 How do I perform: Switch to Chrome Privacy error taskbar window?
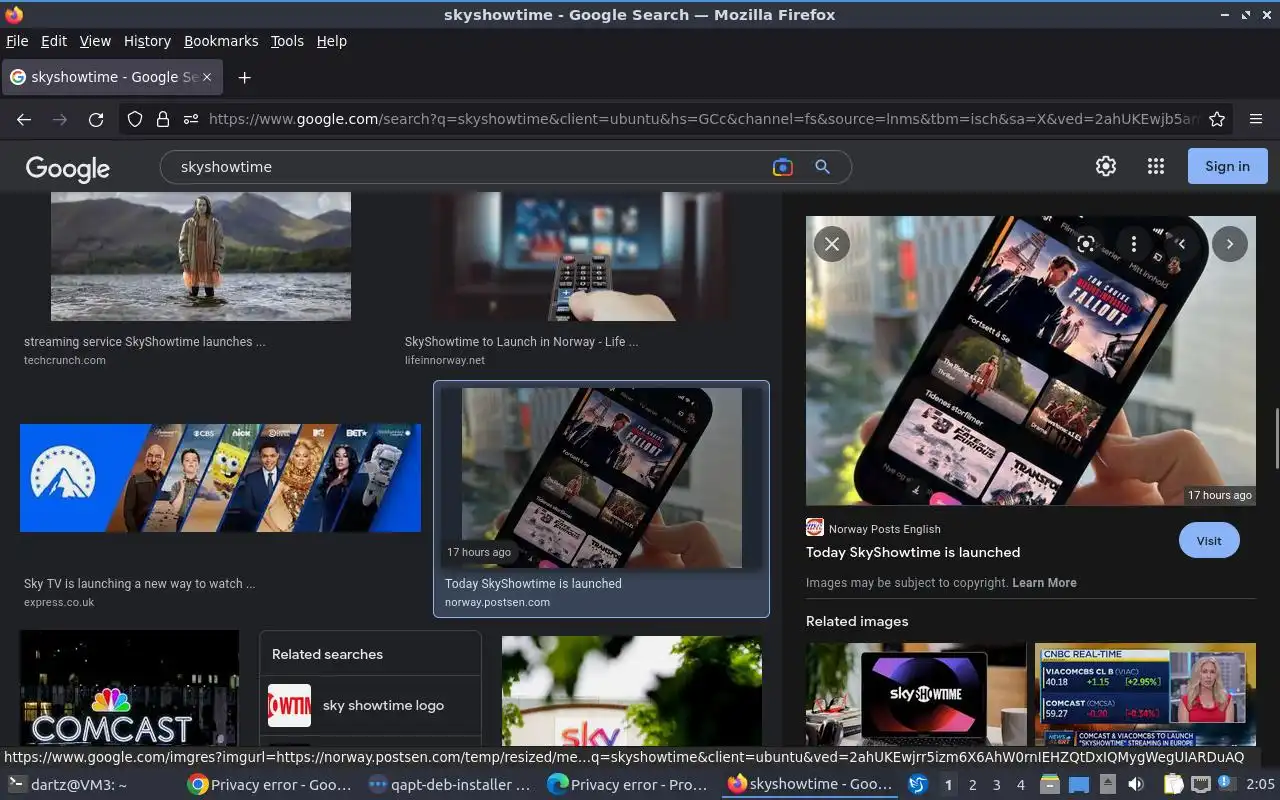(270, 785)
